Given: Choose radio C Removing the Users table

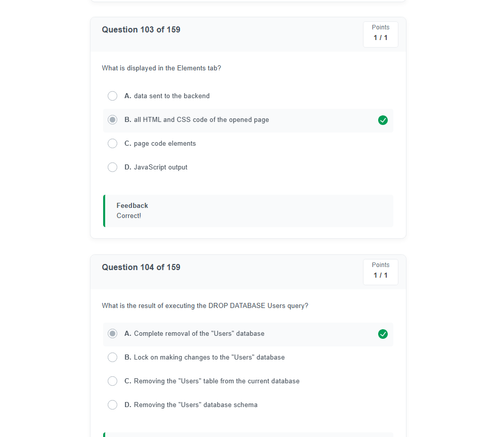Looking at the screenshot, I should (112, 381).
